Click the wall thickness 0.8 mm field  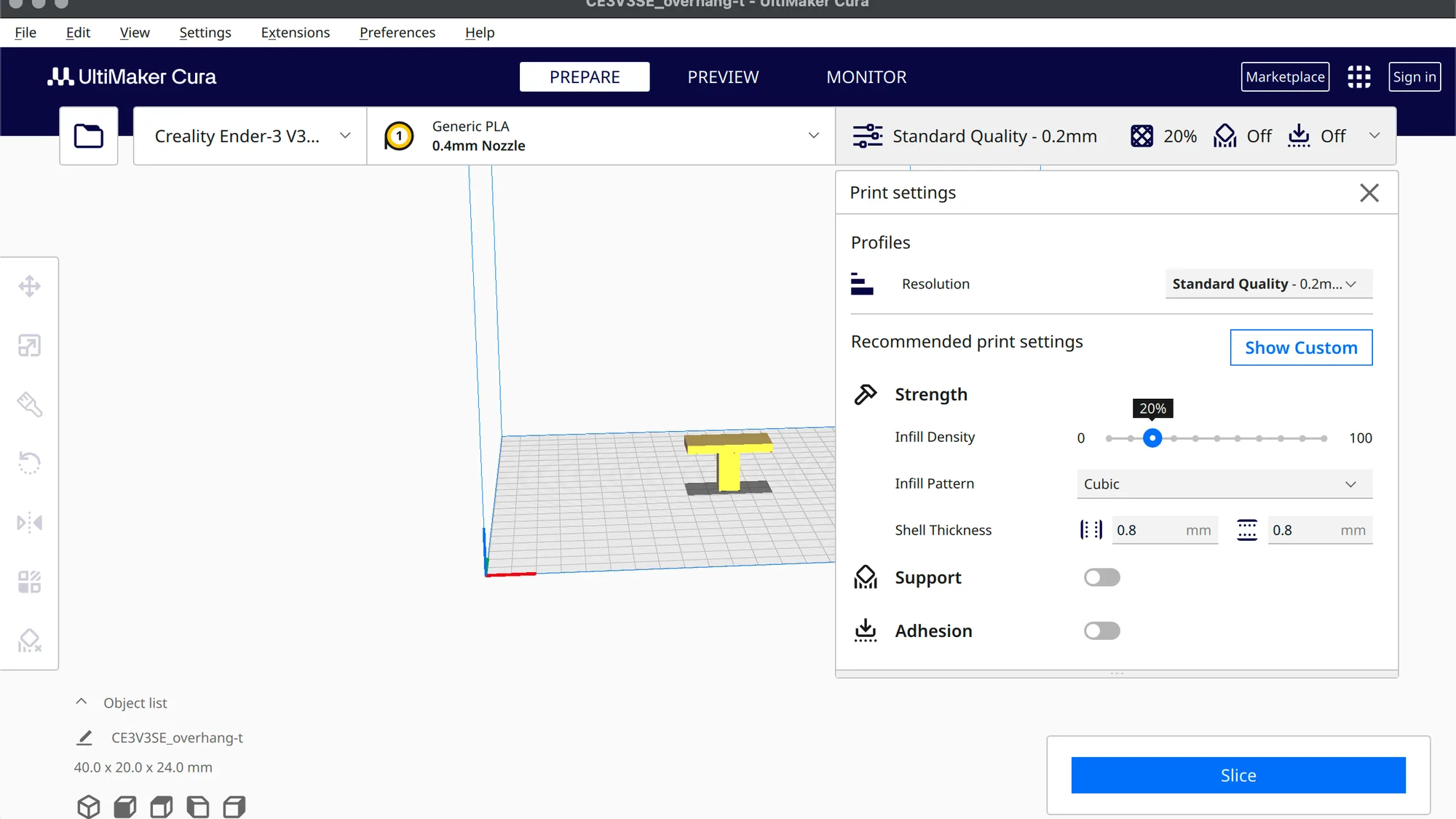click(1163, 530)
